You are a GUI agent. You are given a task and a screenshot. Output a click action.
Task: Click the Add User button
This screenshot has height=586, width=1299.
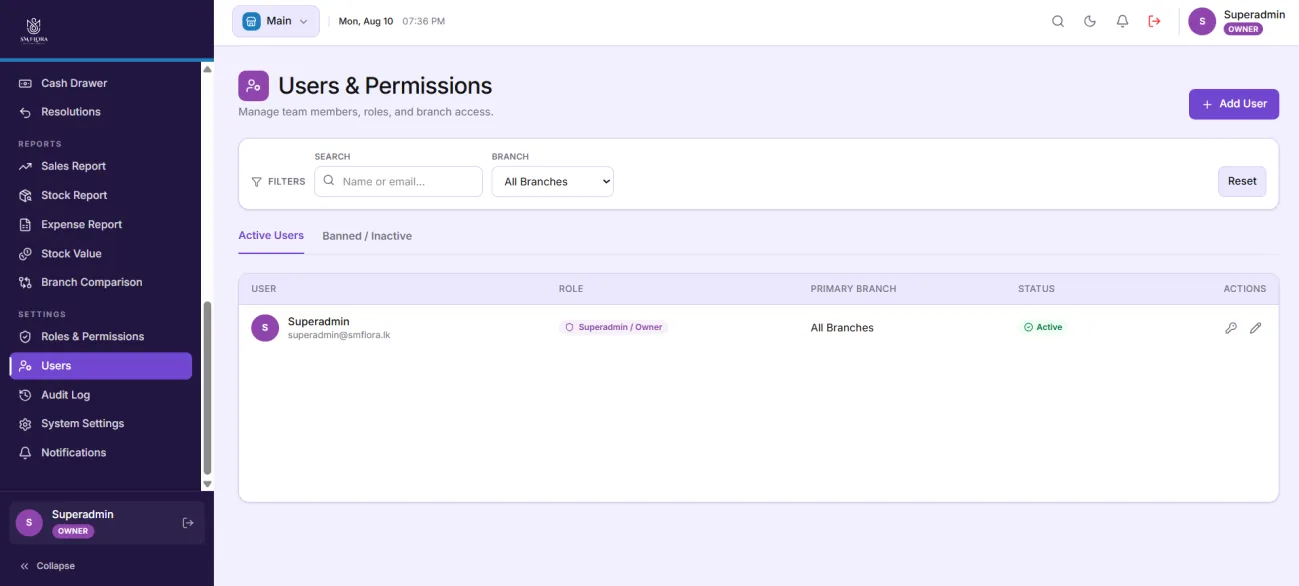click(x=1234, y=104)
